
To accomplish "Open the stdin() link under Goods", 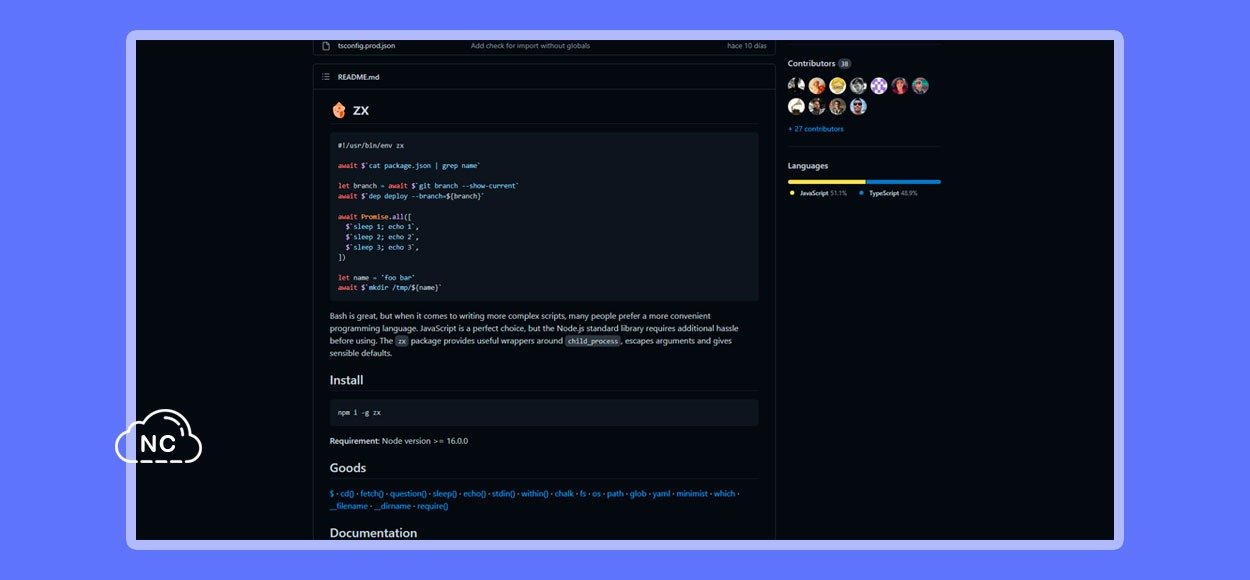I will tap(503, 493).
